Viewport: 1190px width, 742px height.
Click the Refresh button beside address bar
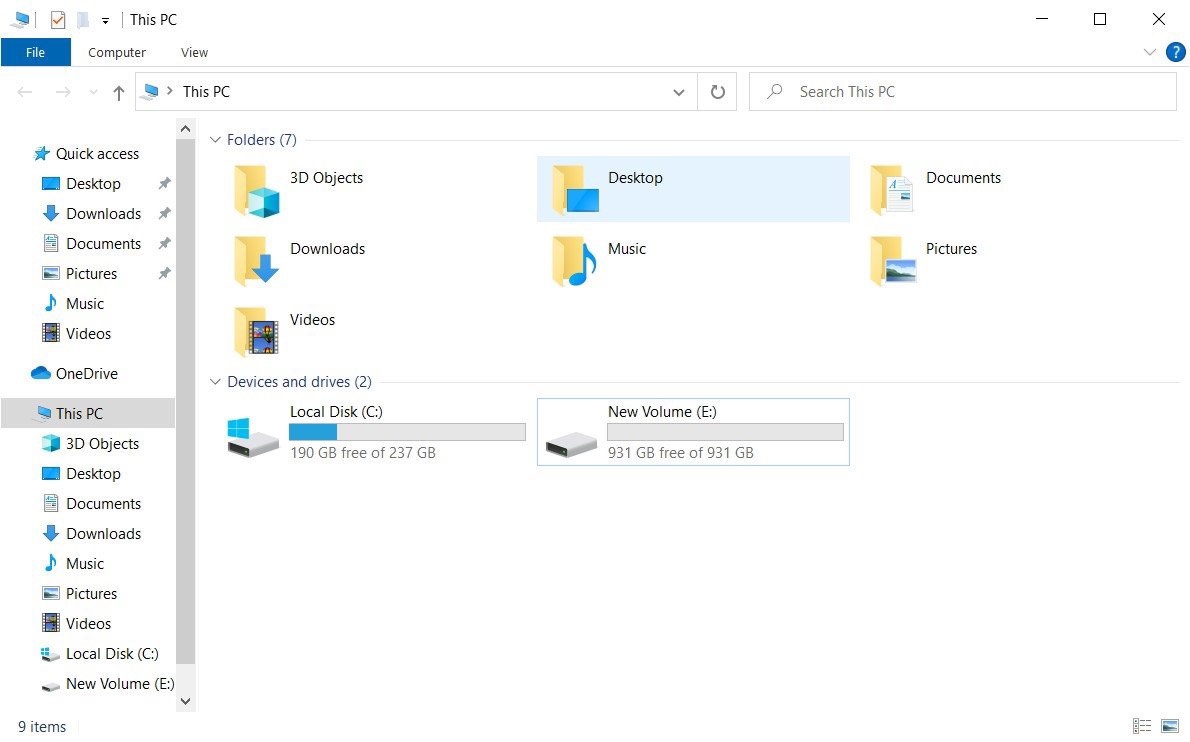coord(717,92)
